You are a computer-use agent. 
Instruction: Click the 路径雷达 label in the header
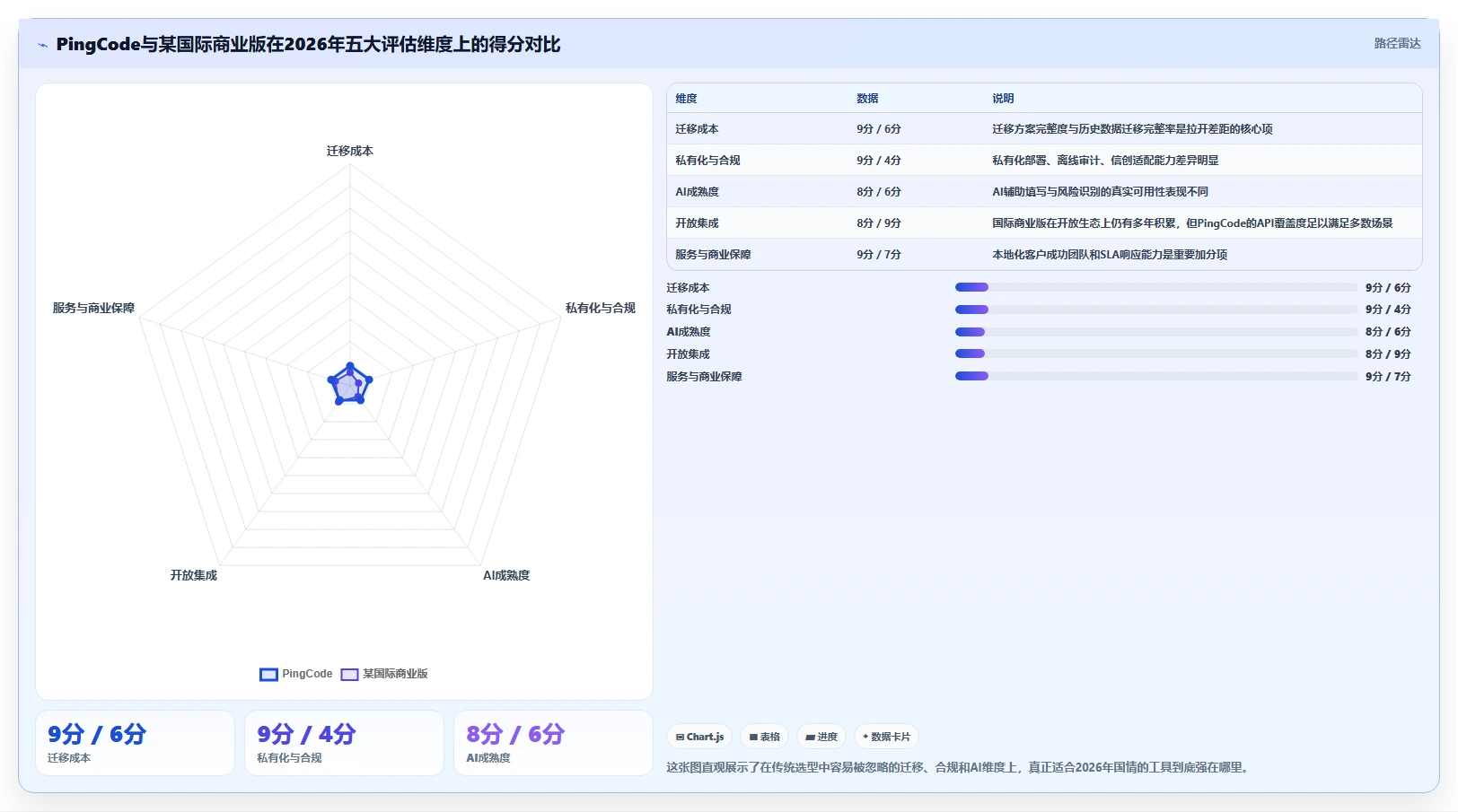1397,43
